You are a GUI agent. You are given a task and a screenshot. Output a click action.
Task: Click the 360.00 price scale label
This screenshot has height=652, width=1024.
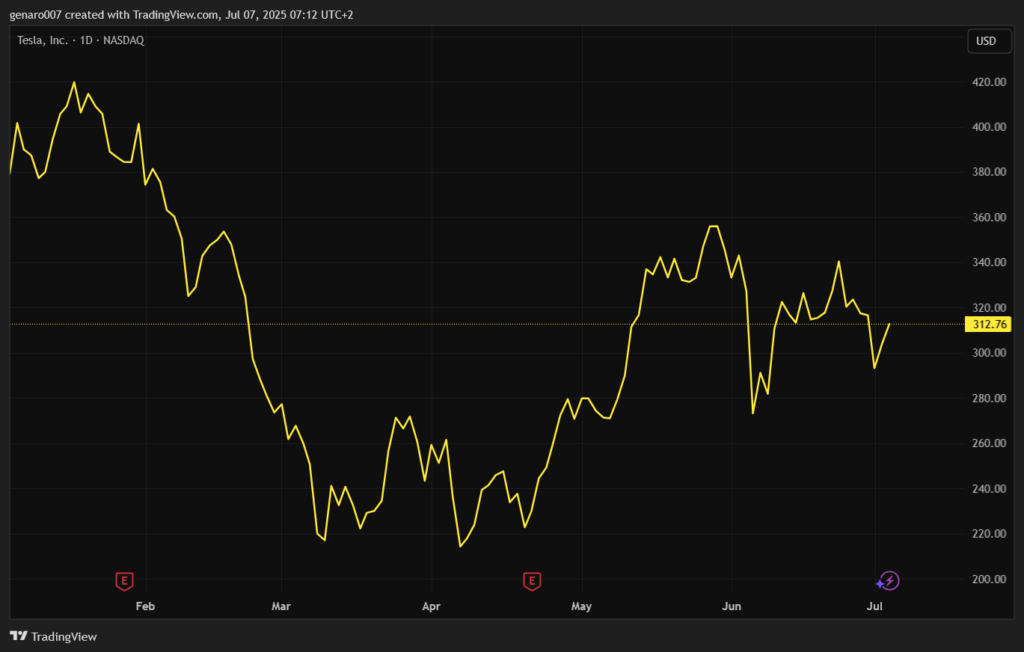pos(988,217)
